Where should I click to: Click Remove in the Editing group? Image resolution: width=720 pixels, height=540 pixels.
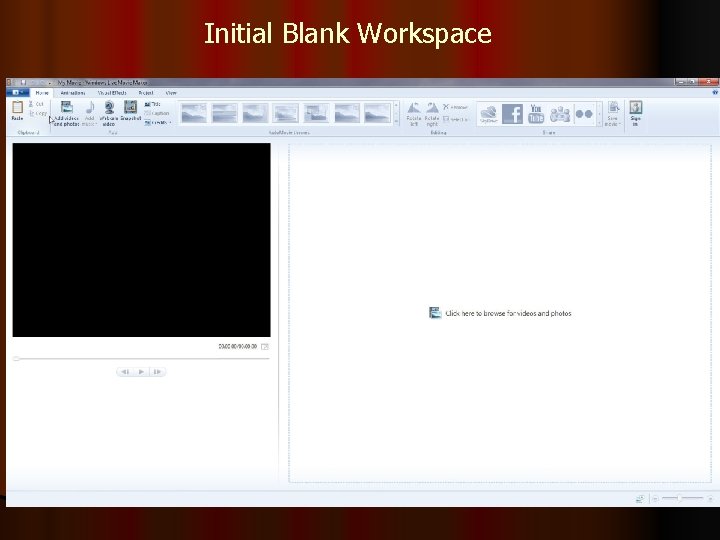pos(455,107)
